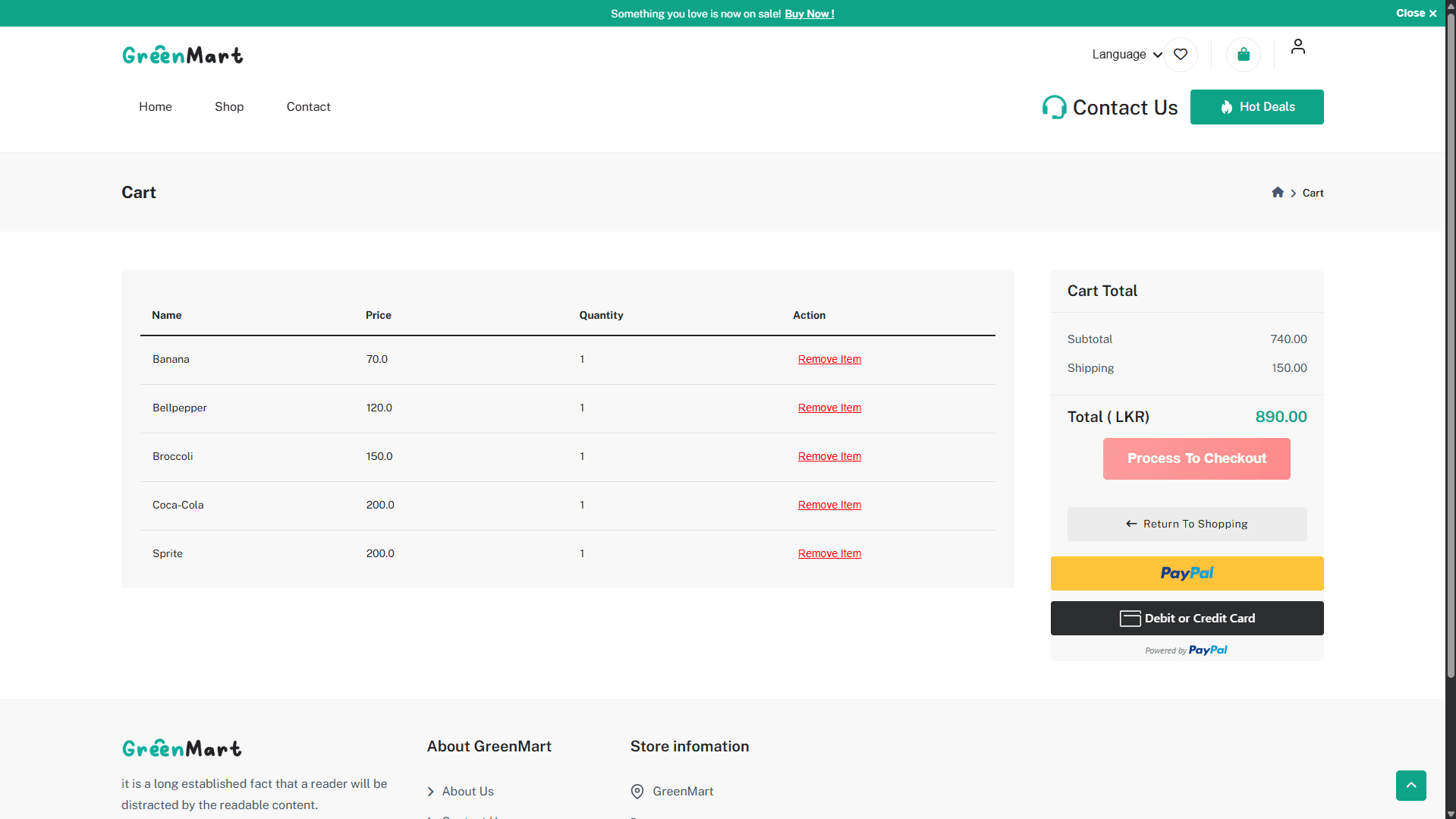Remove Banana from the cart

pos(829,359)
